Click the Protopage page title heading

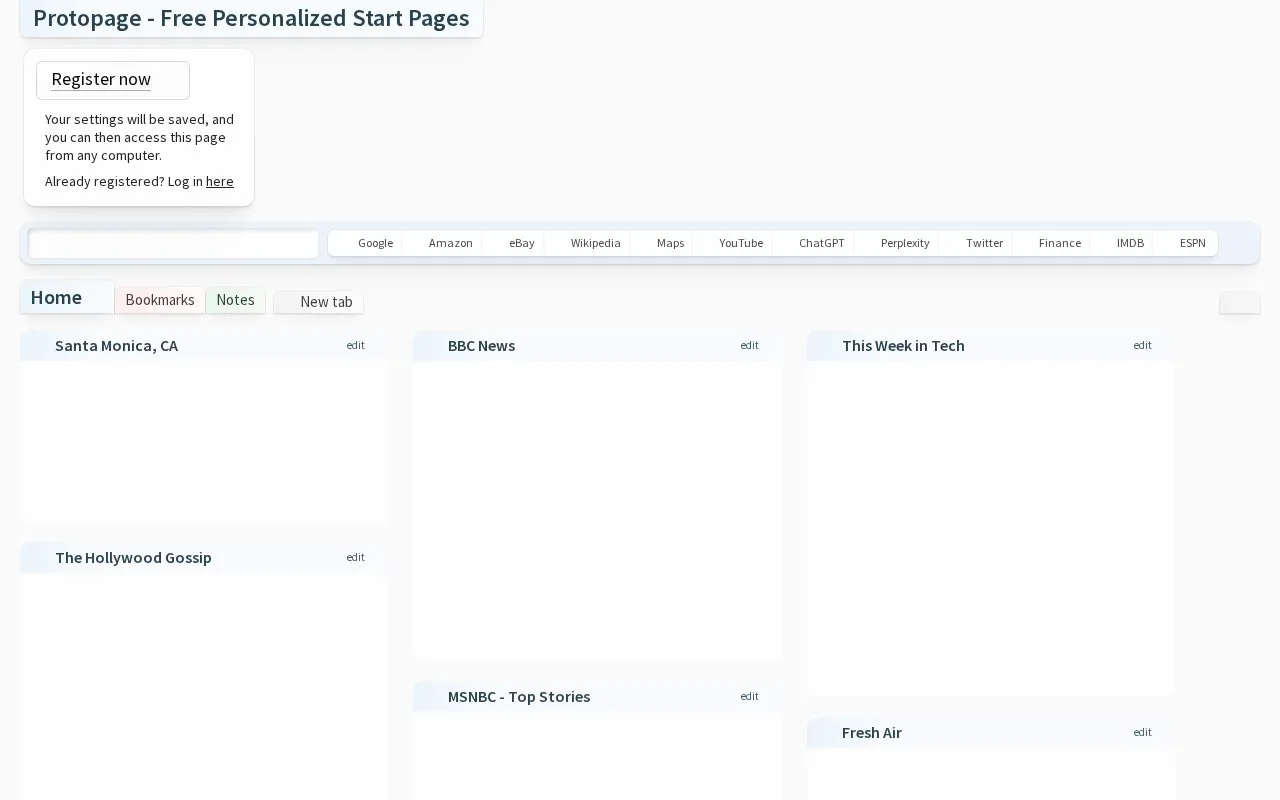click(x=251, y=18)
